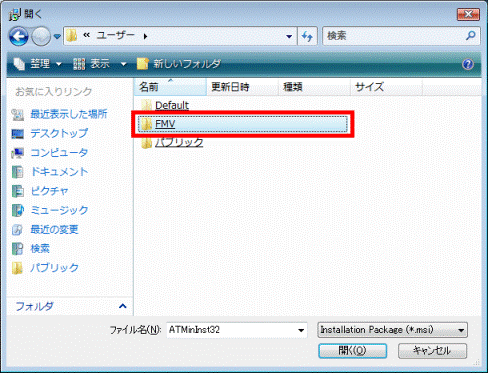Image resolution: width=488 pixels, height=373 pixels.
Task: Open the コンピュータ favorite link
Action: pos(59,152)
